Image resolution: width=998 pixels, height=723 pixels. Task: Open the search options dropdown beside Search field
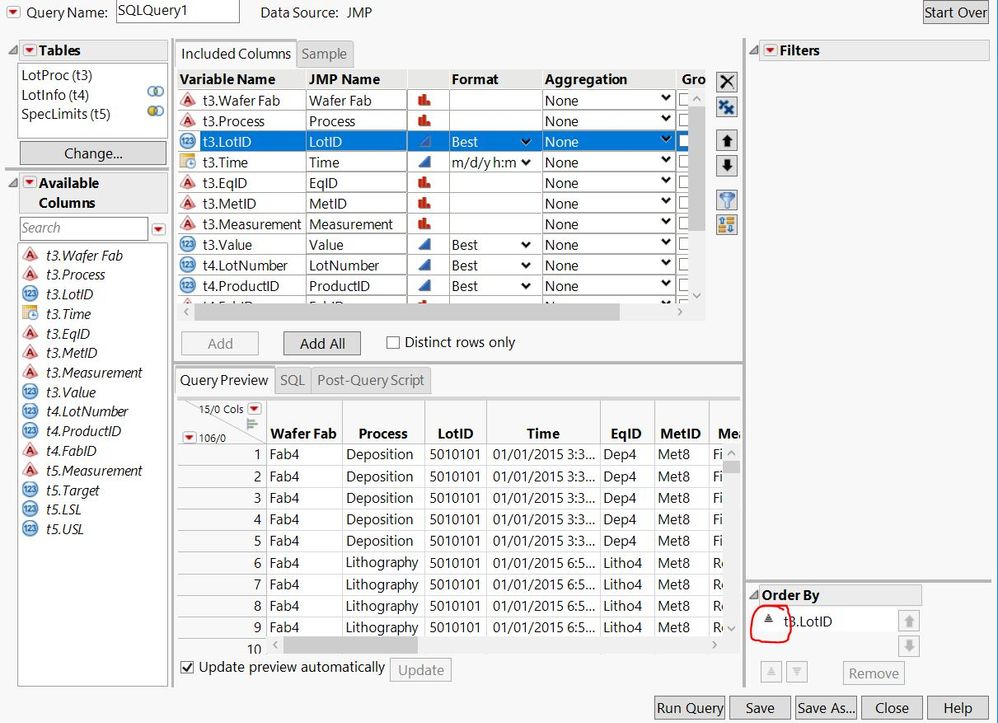[x=158, y=229]
